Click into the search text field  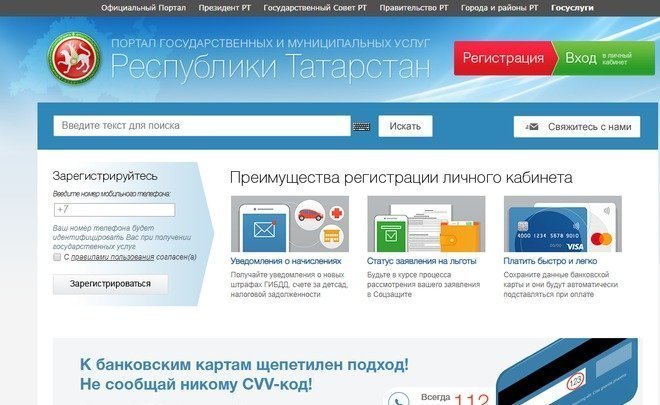[202, 127]
